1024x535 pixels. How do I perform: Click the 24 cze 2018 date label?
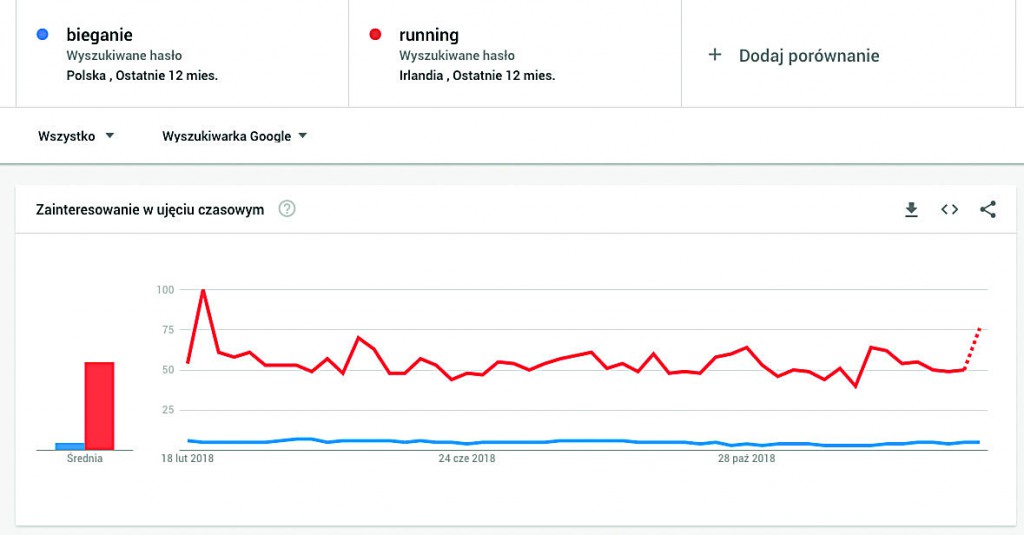(x=467, y=459)
